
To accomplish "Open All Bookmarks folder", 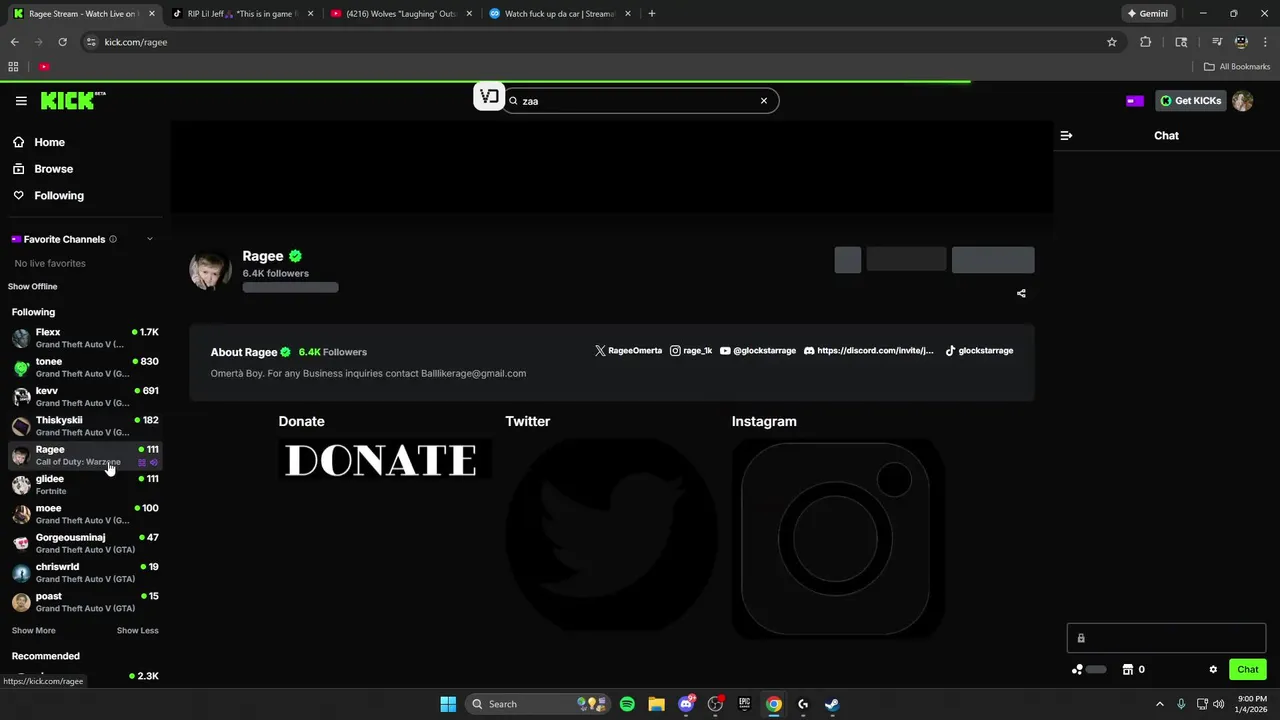I will 1237,67.
